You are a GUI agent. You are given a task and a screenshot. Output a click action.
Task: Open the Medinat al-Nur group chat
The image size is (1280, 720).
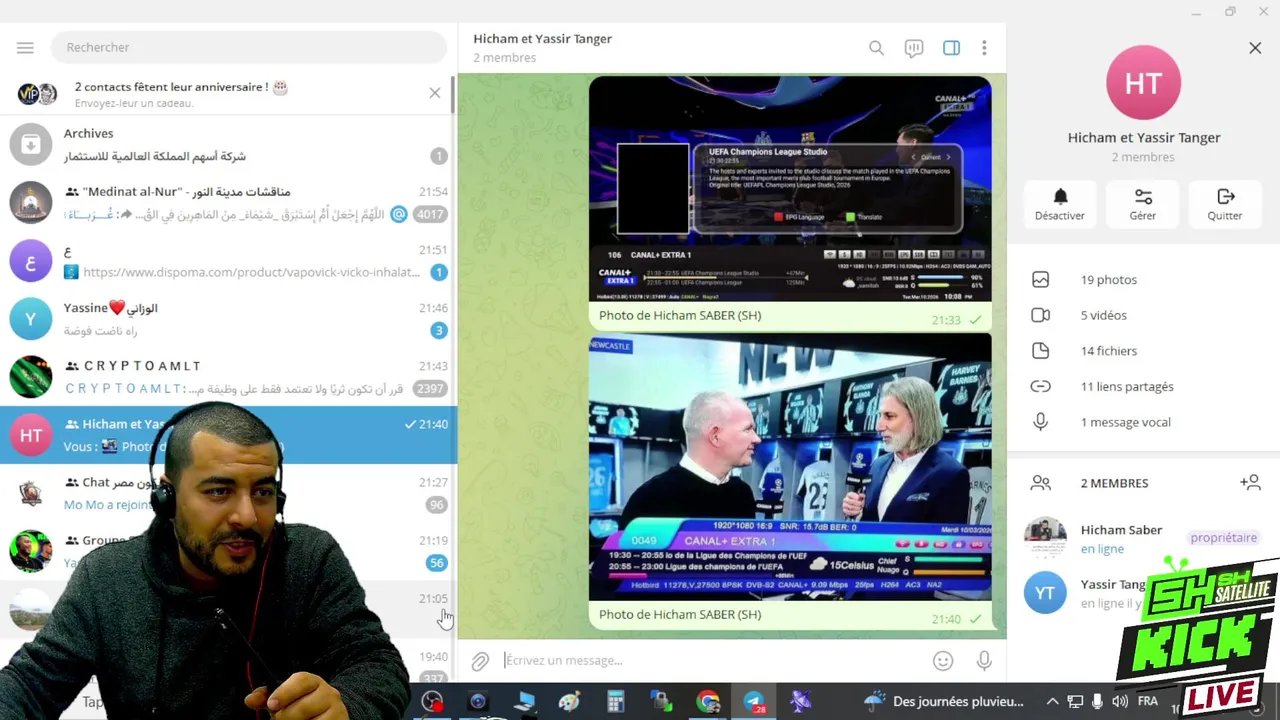coord(228,202)
